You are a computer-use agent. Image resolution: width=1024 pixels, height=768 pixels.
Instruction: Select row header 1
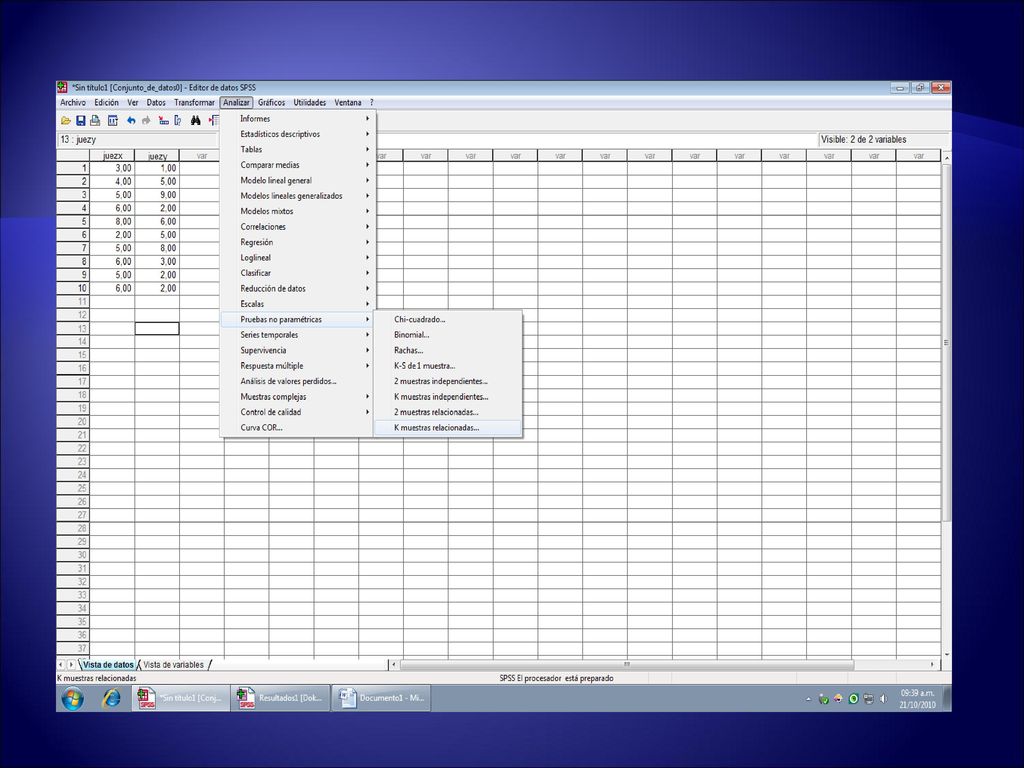[72, 168]
